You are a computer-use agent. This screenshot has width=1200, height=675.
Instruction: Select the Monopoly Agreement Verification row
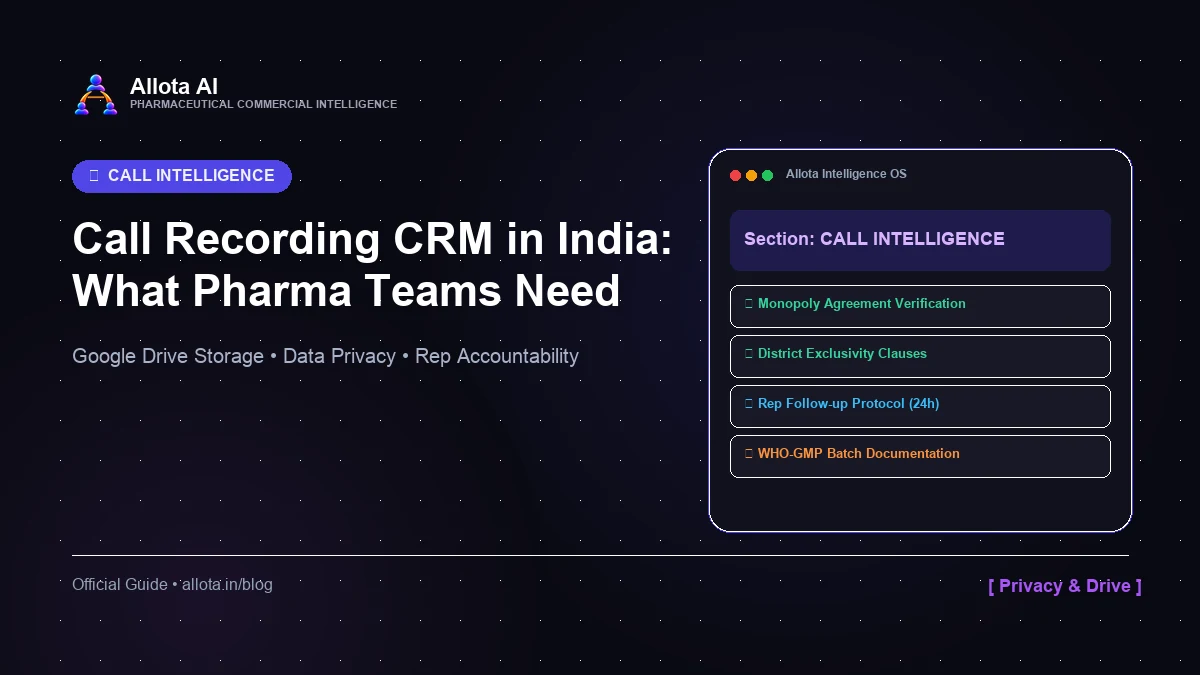coord(920,306)
